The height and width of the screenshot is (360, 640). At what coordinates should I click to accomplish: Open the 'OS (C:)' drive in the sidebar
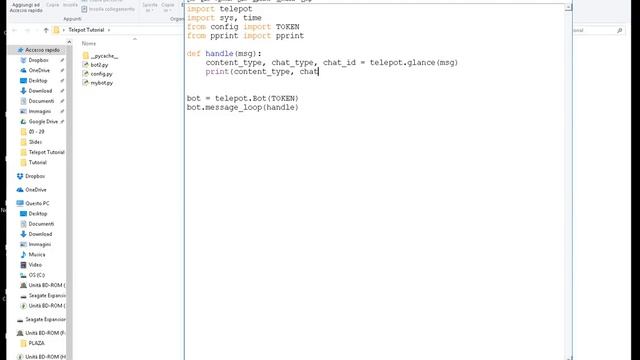pyautogui.click(x=33, y=275)
